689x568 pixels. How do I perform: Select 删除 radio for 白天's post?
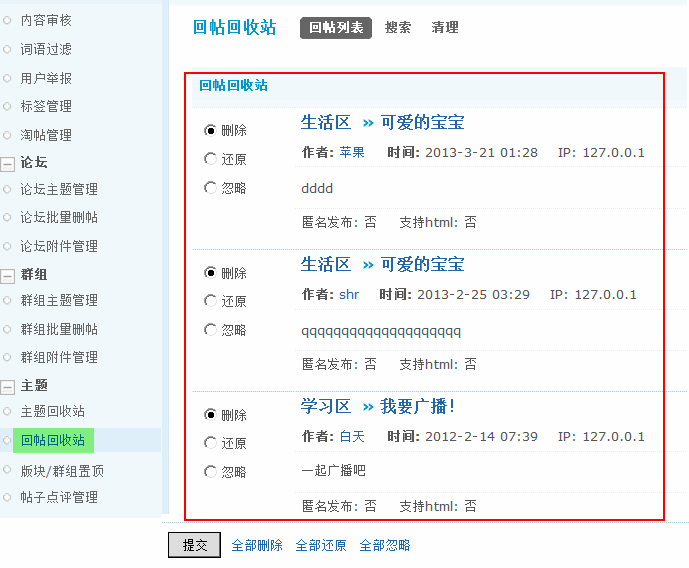coord(210,414)
